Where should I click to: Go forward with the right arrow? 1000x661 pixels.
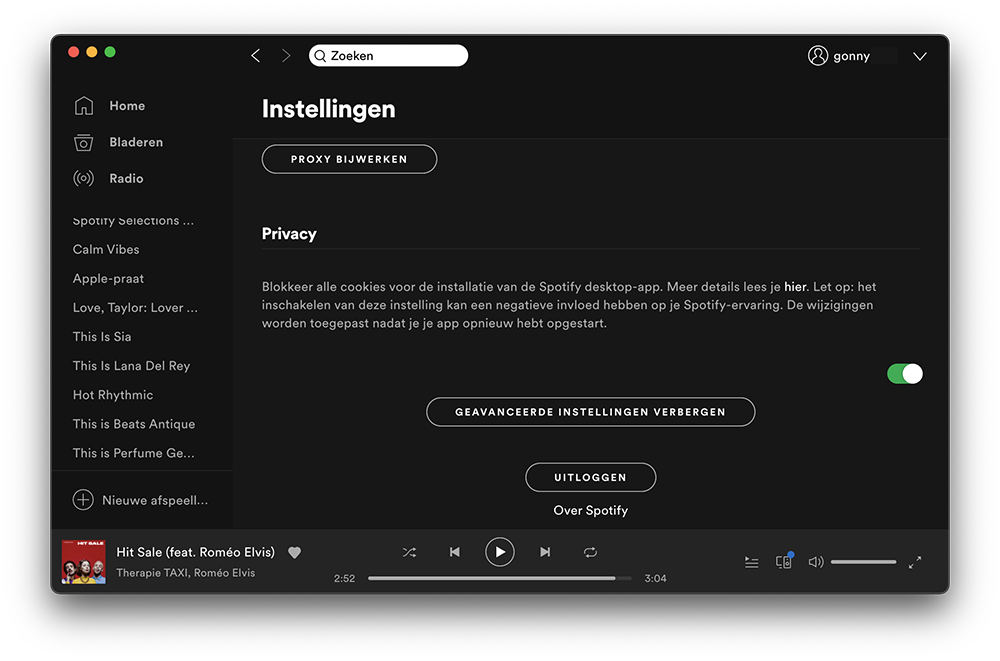pyautogui.click(x=286, y=56)
